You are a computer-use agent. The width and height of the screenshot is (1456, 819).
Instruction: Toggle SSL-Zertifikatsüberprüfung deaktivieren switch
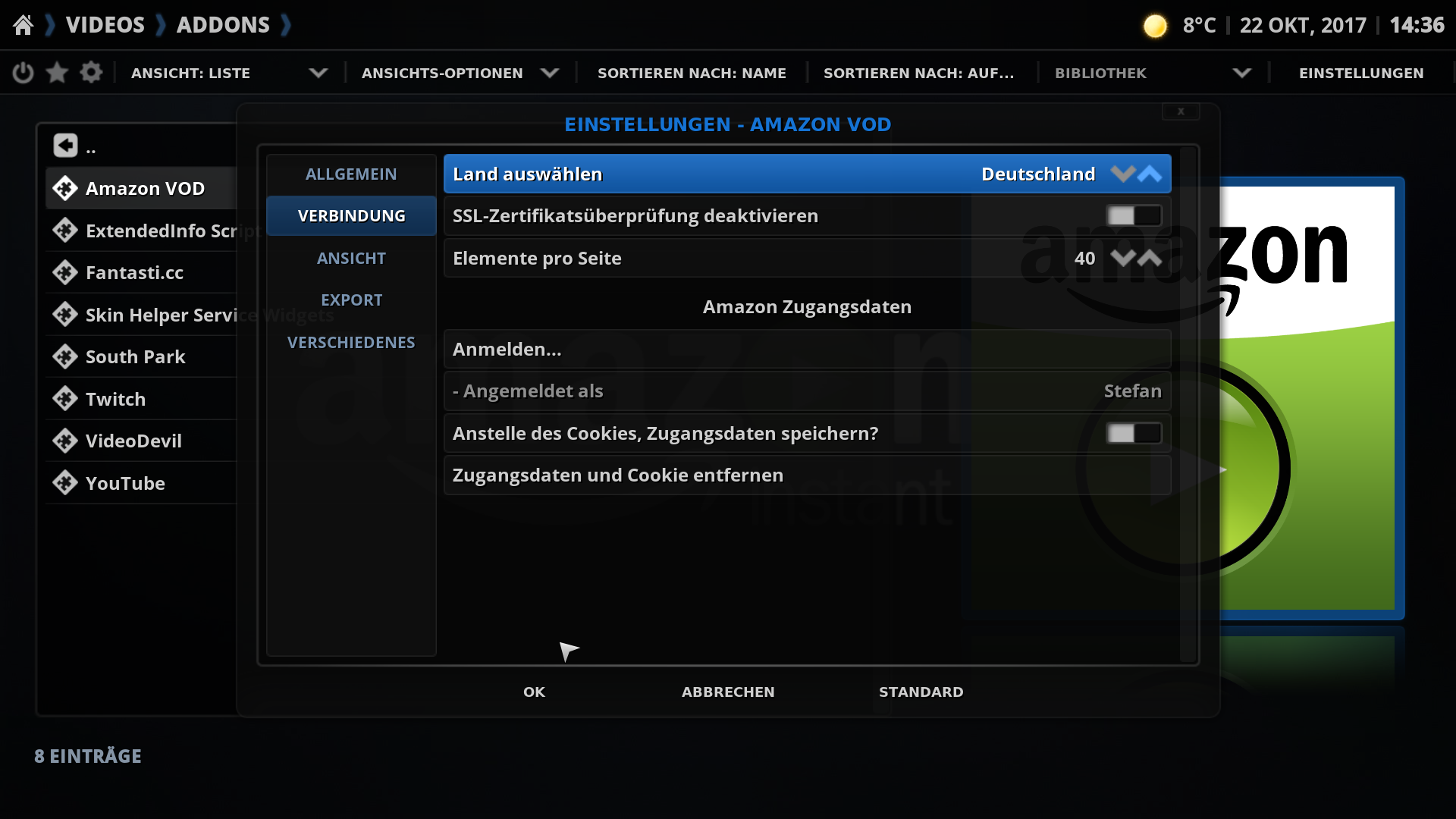1134,216
